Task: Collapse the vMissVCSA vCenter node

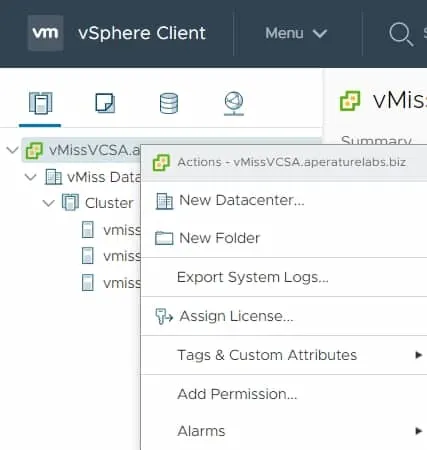Action: tap(12, 150)
